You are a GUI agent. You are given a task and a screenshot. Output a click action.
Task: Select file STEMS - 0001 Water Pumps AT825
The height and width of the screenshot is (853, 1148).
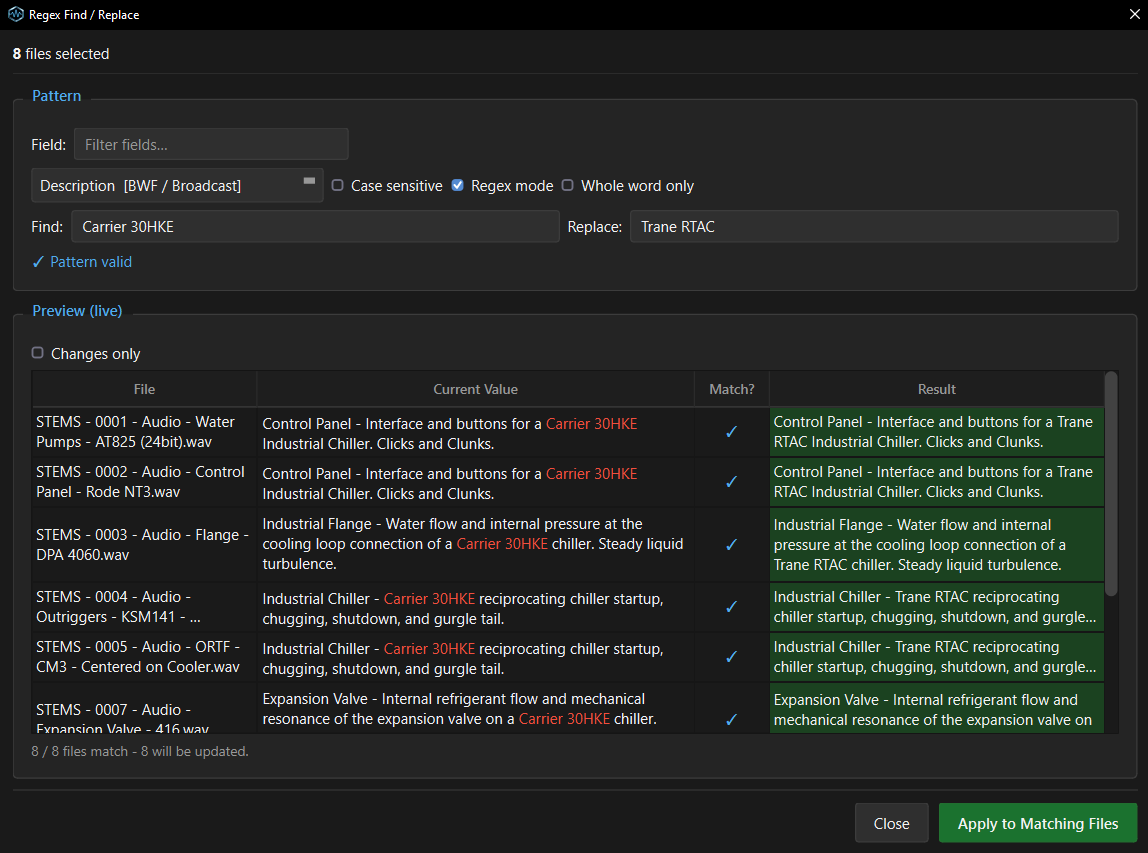tap(144, 432)
